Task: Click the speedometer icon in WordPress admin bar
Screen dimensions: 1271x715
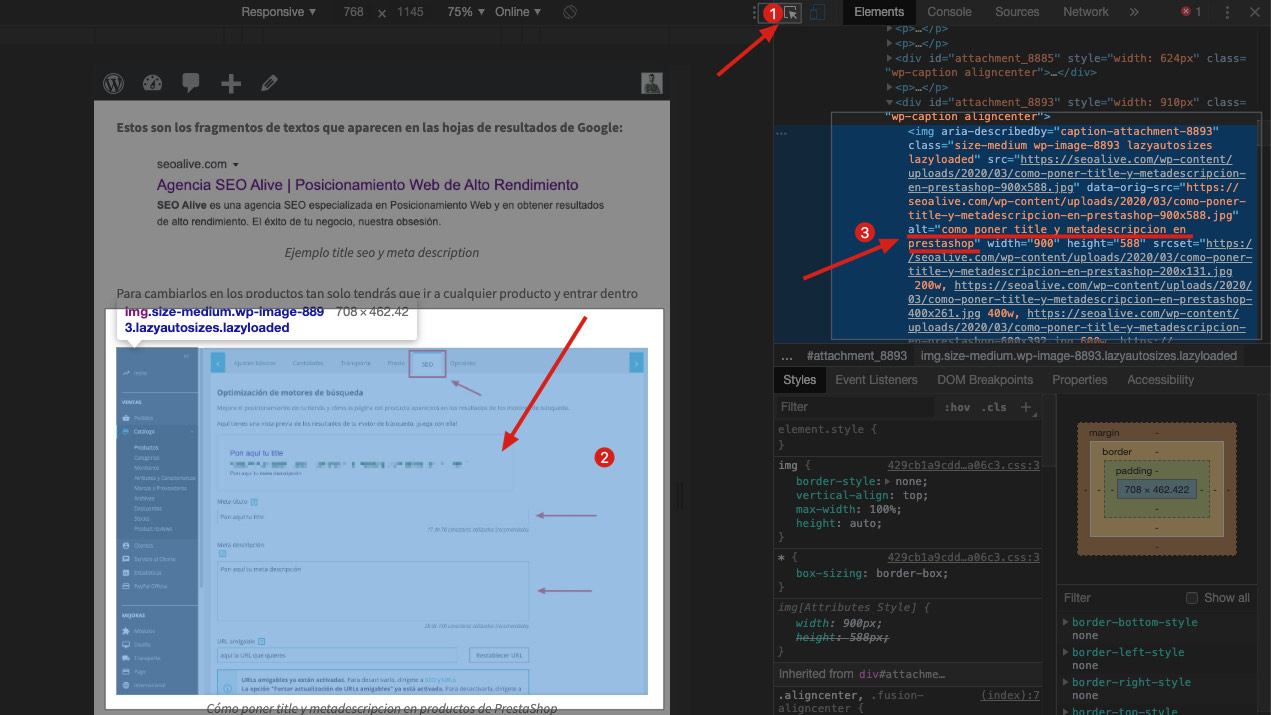Action: tap(152, 83)
